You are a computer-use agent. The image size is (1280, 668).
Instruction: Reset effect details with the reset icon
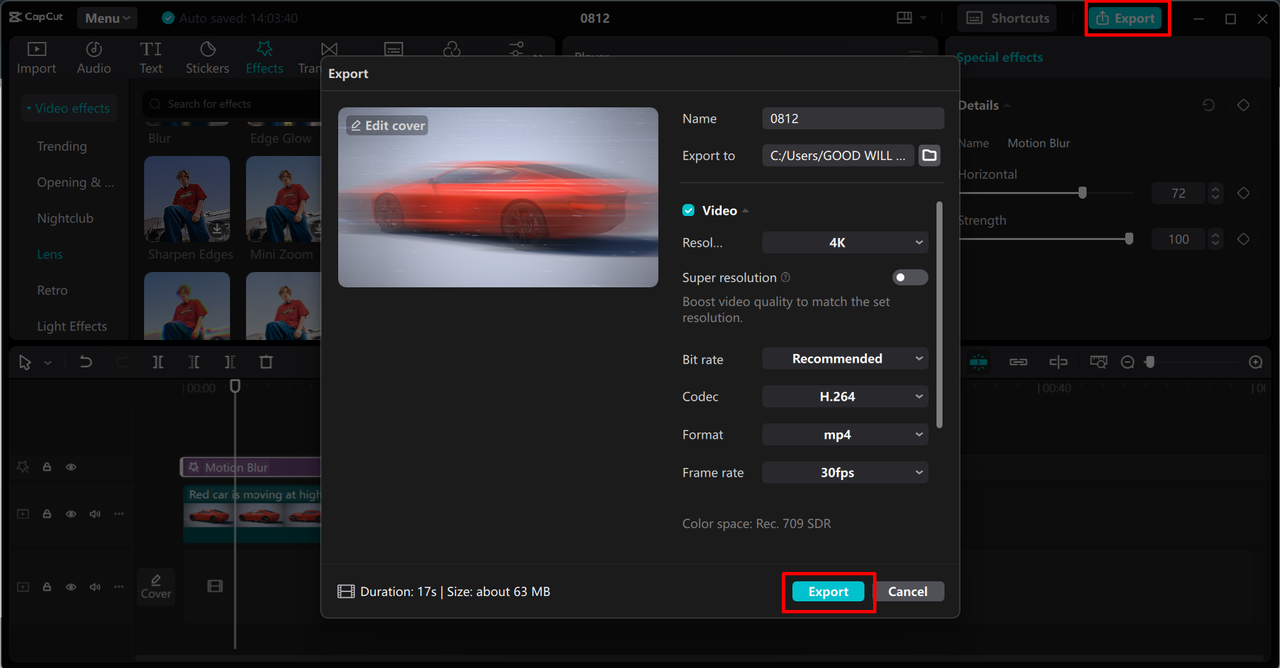1208,105
